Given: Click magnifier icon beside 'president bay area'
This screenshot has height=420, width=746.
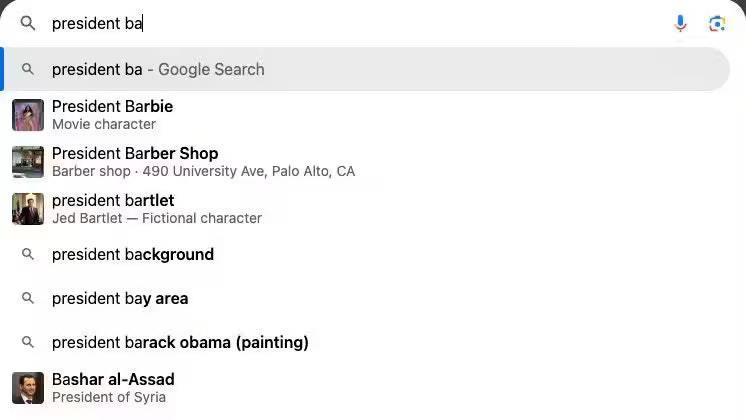Looking at the screenshot, I should pyautogui.click(x=28, y=298).
